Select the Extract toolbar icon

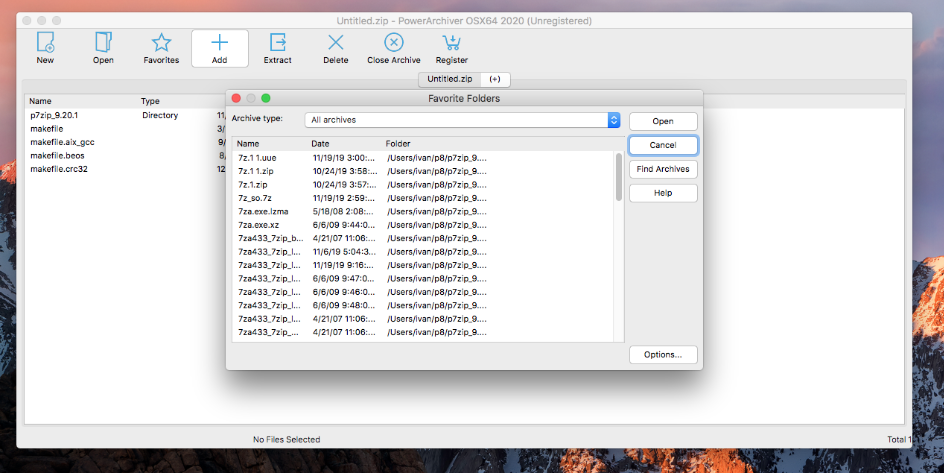pos(278,42)
